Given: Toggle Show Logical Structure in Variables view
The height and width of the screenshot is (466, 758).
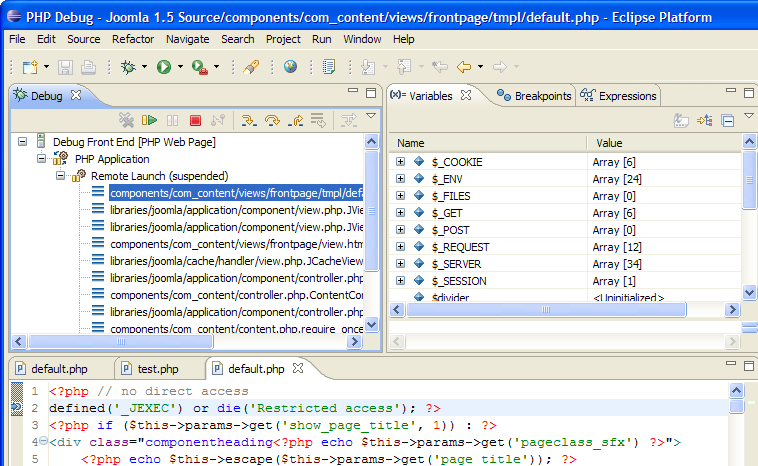Looking at the screenshot, I should pyautogui.click(x=704, y=120).
